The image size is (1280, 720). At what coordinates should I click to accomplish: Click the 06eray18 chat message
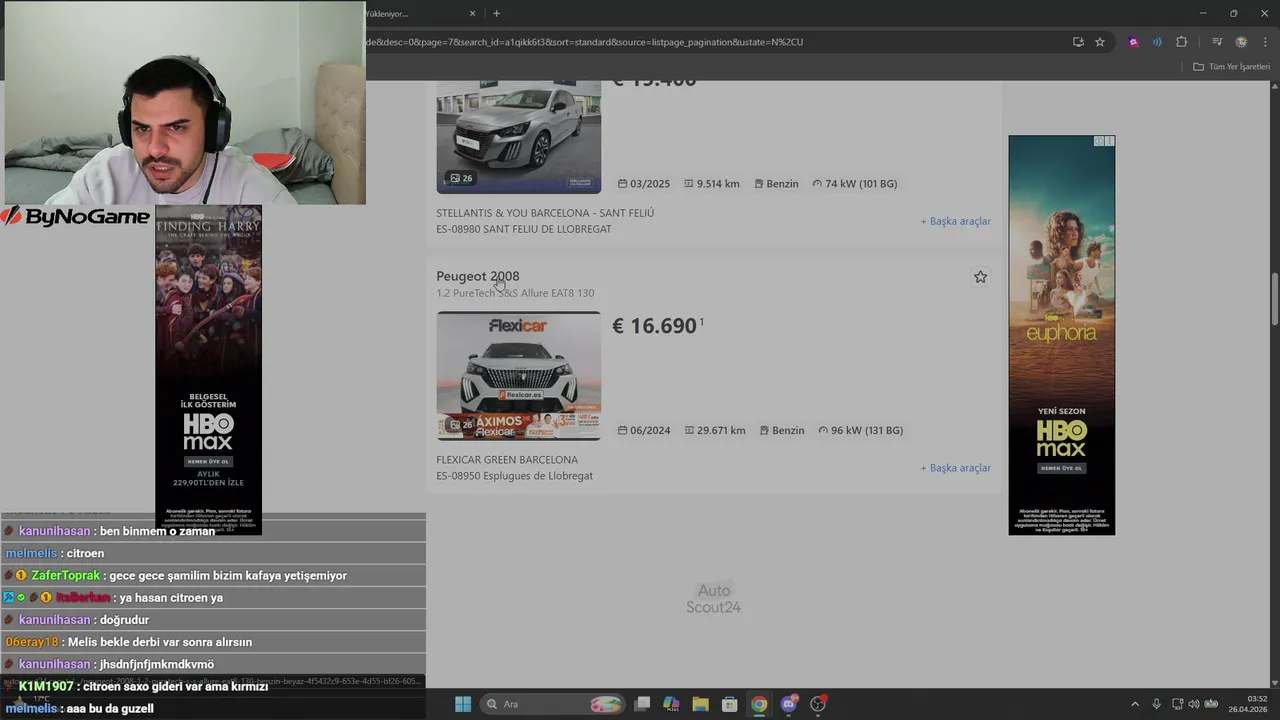[128, 642]
